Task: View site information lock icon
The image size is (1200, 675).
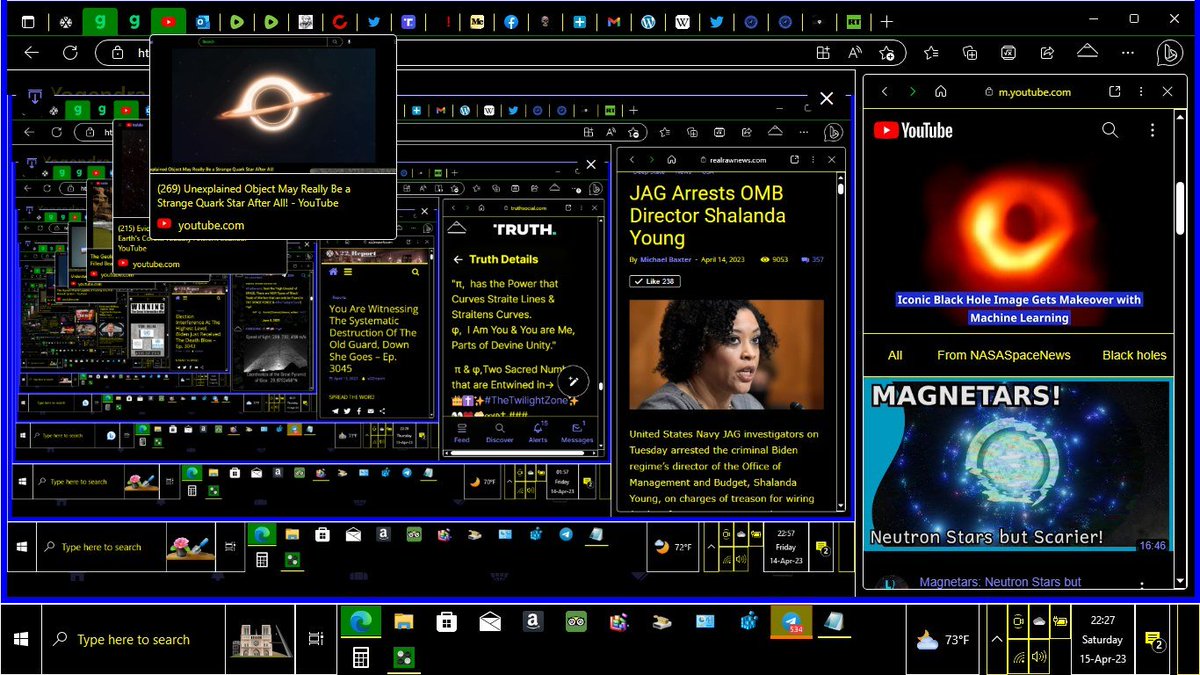Action: click(x=117, y=53)
